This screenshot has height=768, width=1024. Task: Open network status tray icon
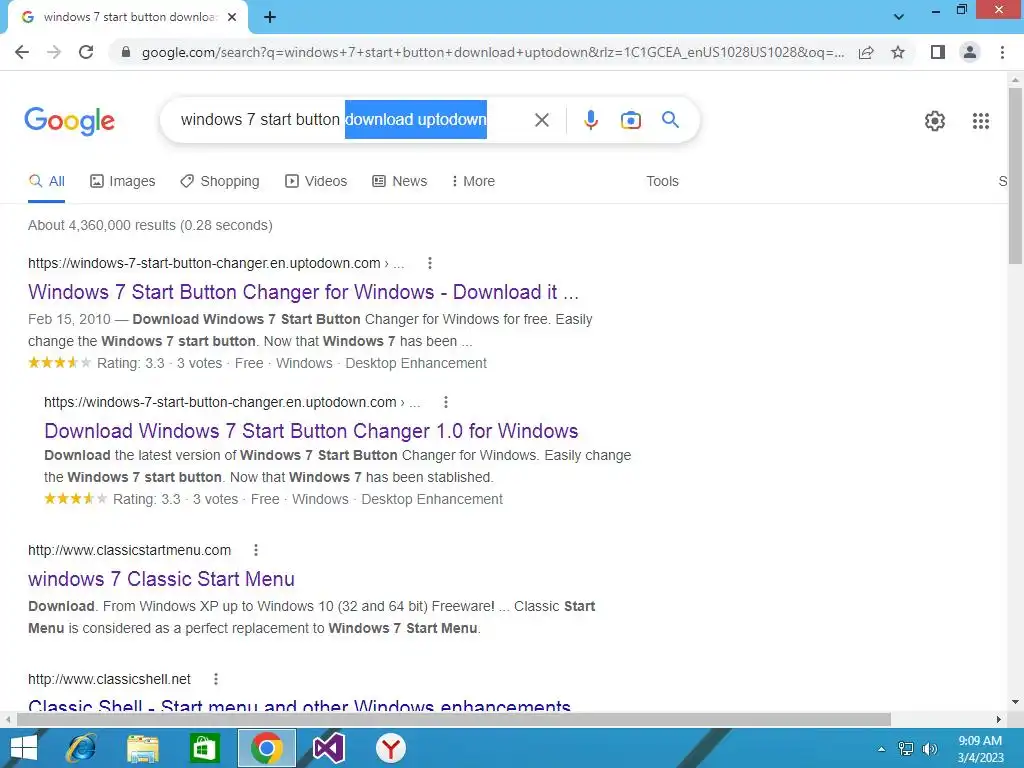[x=906, y=749]
